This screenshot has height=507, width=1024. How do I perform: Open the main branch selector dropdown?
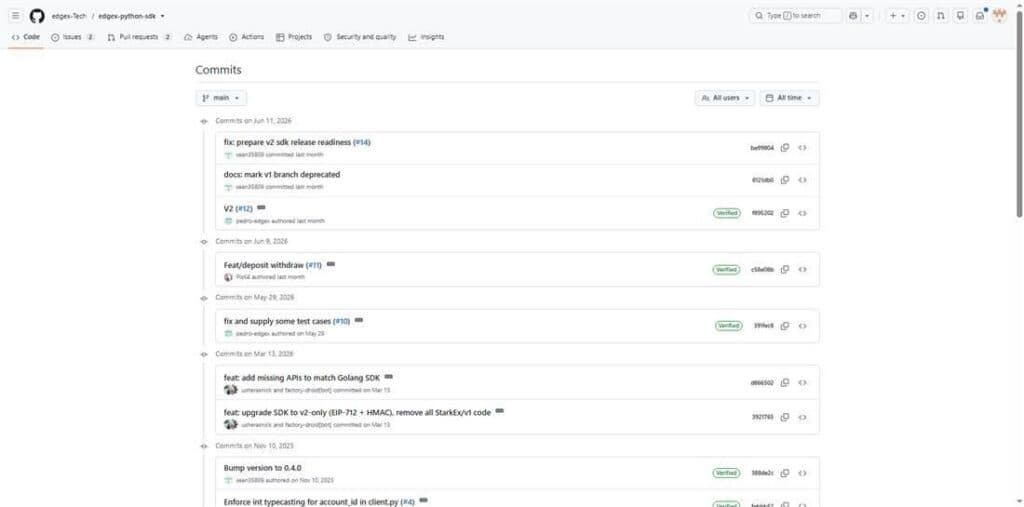(221, 98)
